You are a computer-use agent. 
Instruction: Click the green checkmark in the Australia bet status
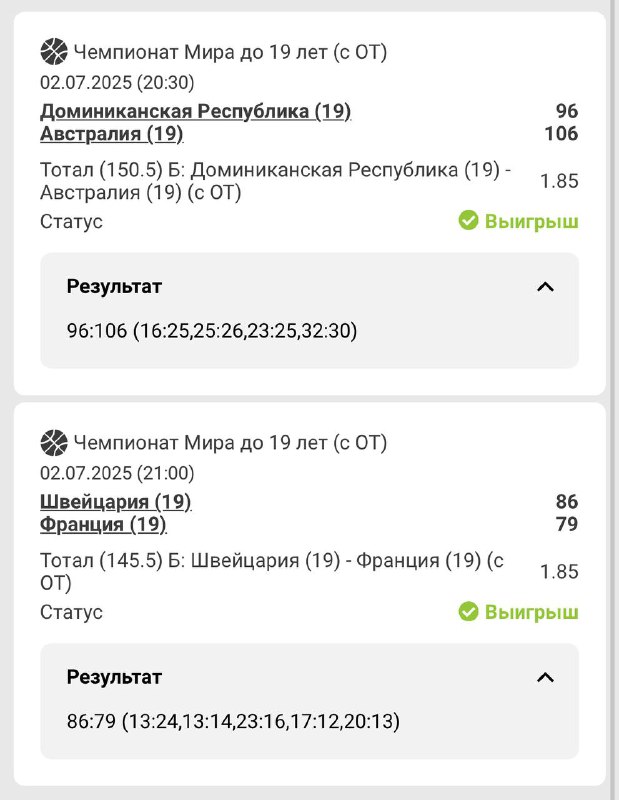tap(468, 221)
